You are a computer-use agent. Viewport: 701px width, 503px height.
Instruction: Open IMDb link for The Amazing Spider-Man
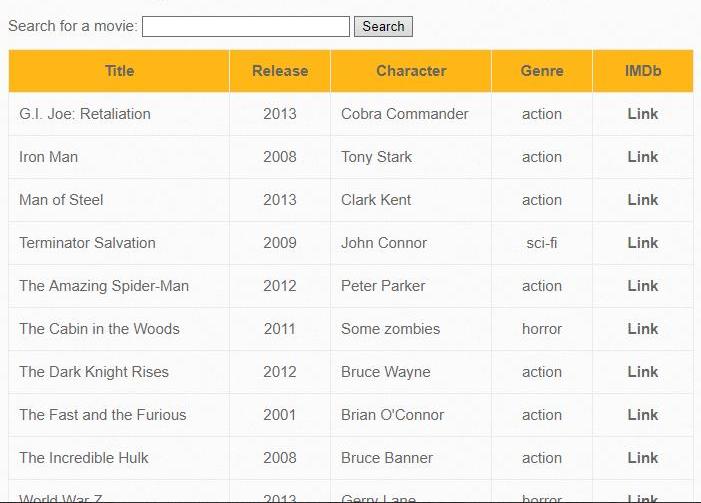pyautogui.click(x=643, y=286)
